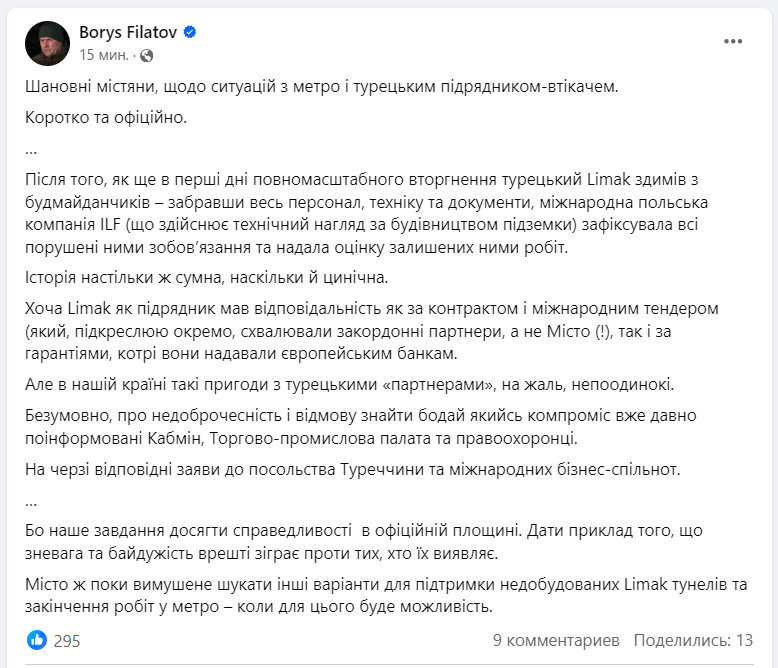Click the blue thumbs-up reaction icon

pyautogui.click(x=37, y=639)
